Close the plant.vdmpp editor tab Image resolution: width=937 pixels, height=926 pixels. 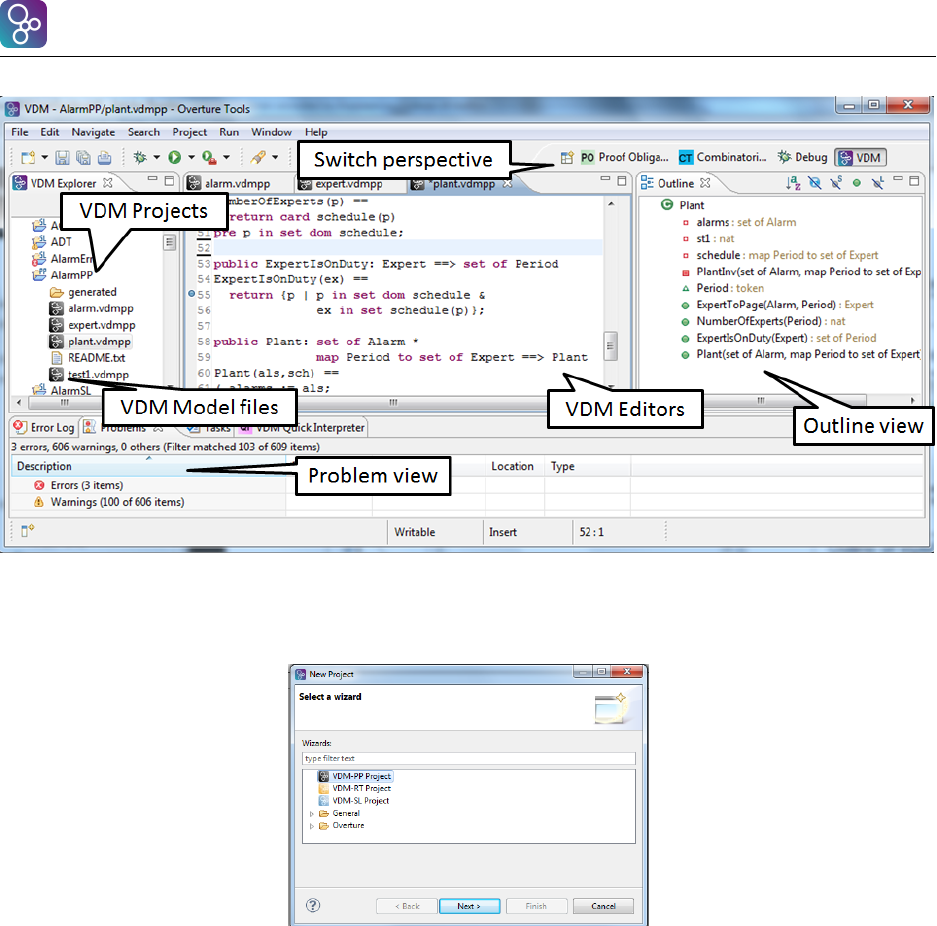point(507,183)
